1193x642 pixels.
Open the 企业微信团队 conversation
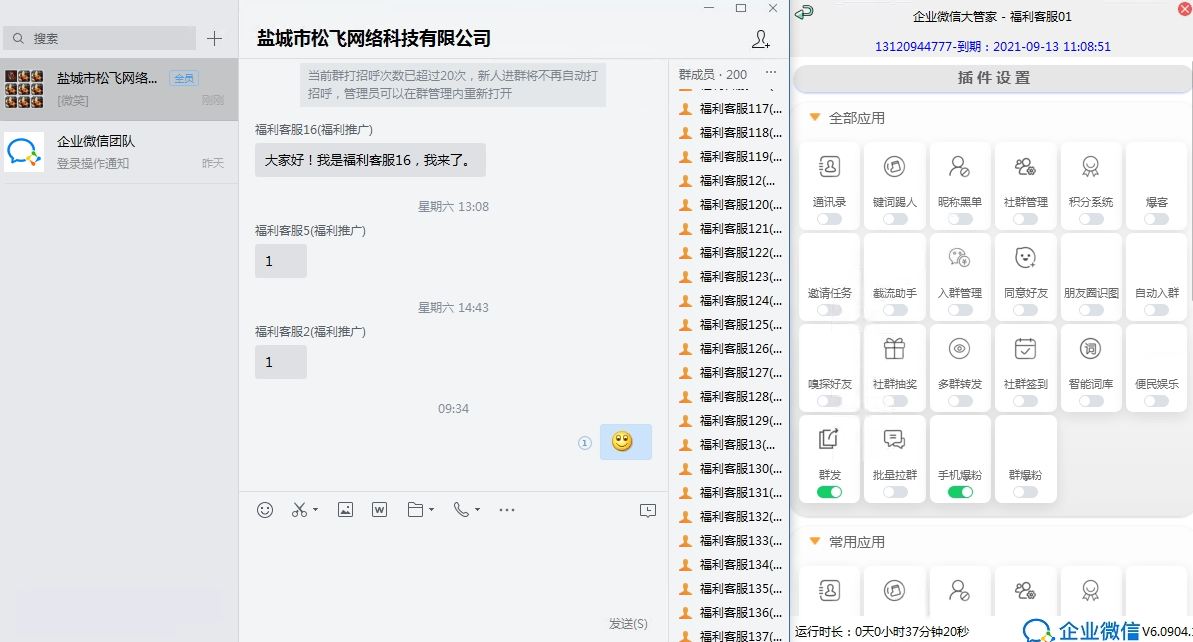point(119,151)
